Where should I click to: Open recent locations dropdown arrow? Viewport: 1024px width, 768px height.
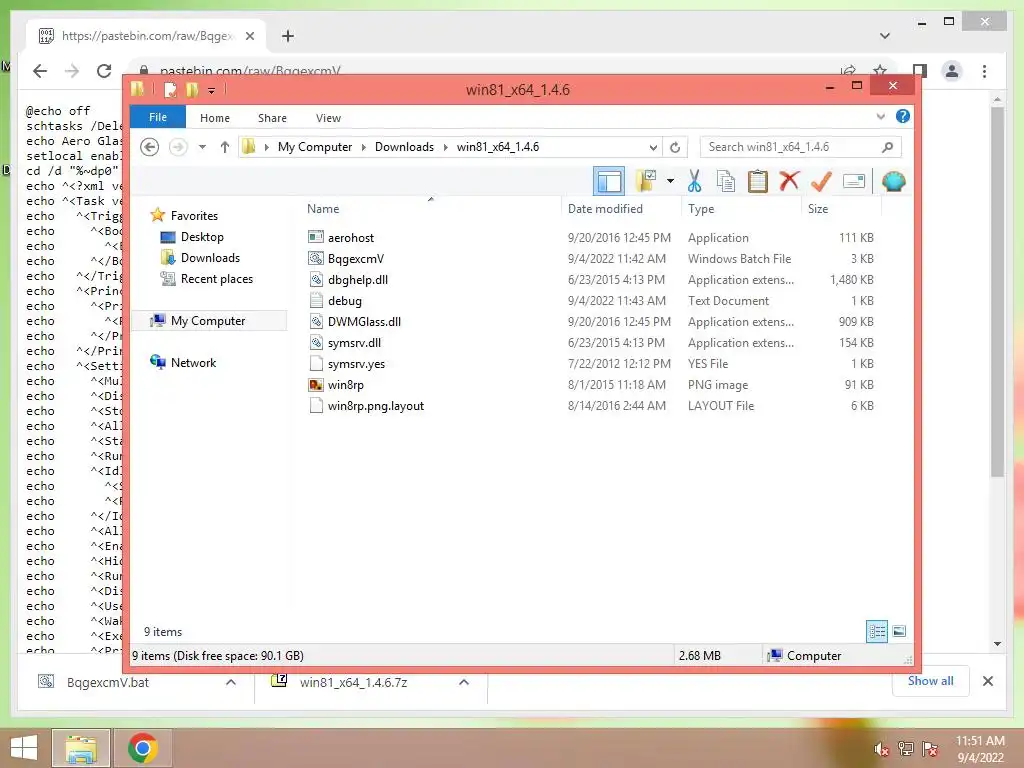(x=202, y=147)
